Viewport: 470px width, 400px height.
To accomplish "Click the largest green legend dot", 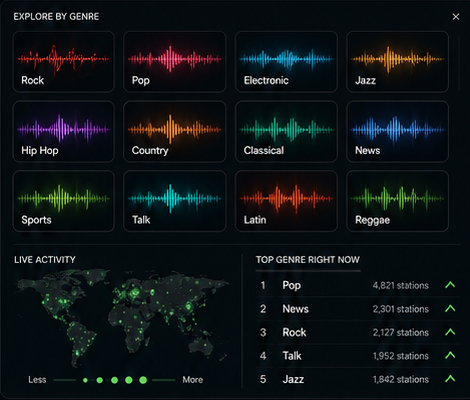I will pos(143,380).
